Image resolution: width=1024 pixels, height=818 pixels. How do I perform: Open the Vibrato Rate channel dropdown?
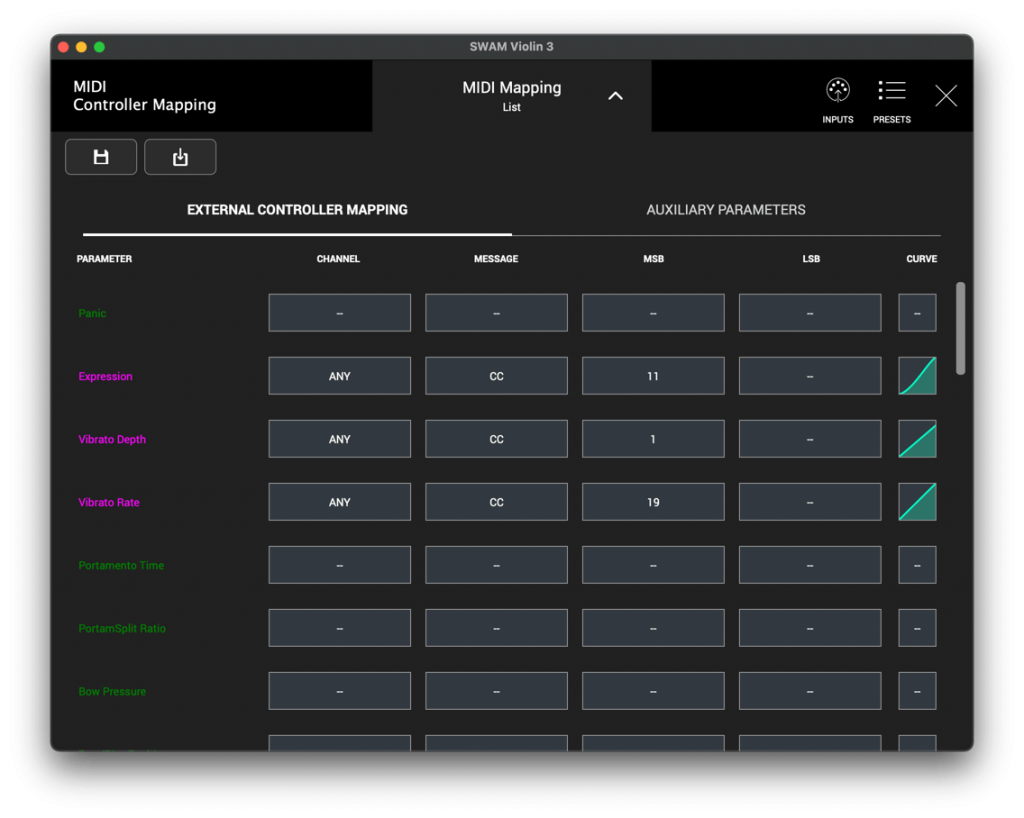(339, 502)
